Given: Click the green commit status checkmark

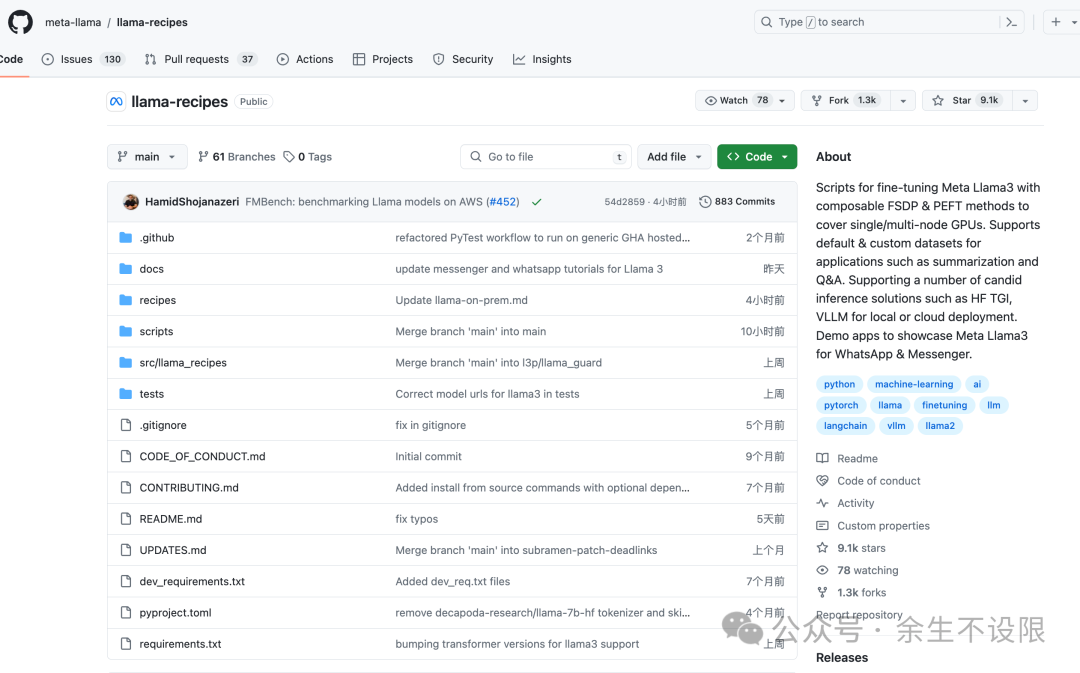Looking at the screenshot, I should tap(537, 202).
